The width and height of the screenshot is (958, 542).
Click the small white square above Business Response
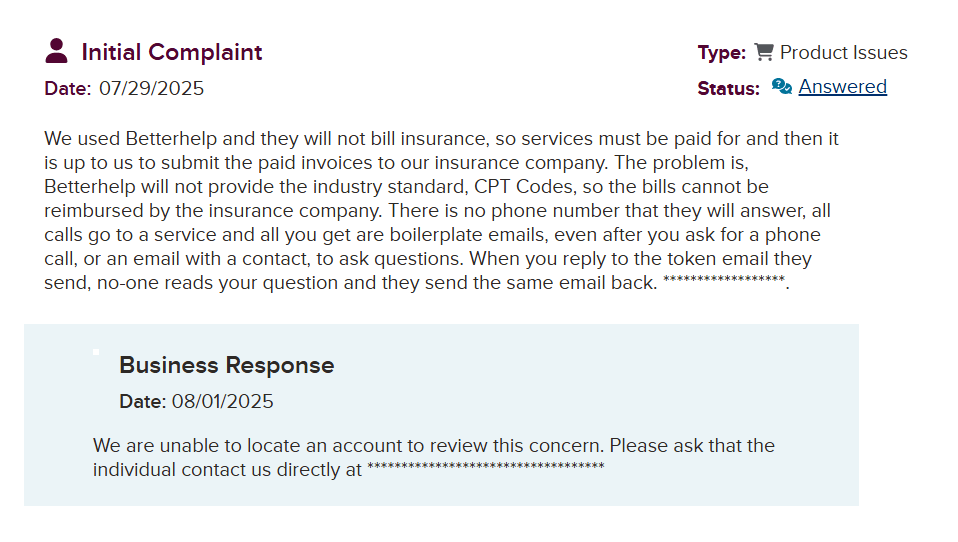pos(96,352)
